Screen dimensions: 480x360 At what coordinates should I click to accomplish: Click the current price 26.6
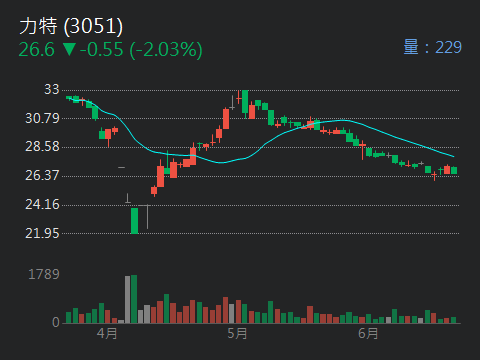[x=36, y=50]
